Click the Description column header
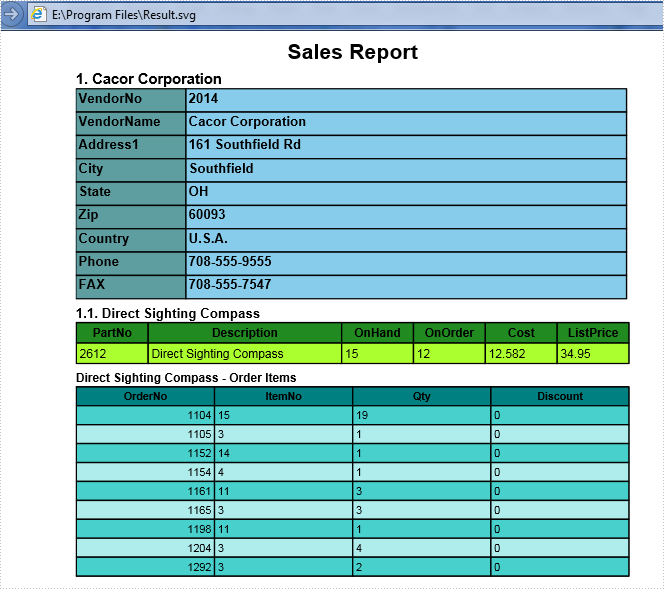The height and width of the screenshot is (589, 664). (x=245, y=332)
